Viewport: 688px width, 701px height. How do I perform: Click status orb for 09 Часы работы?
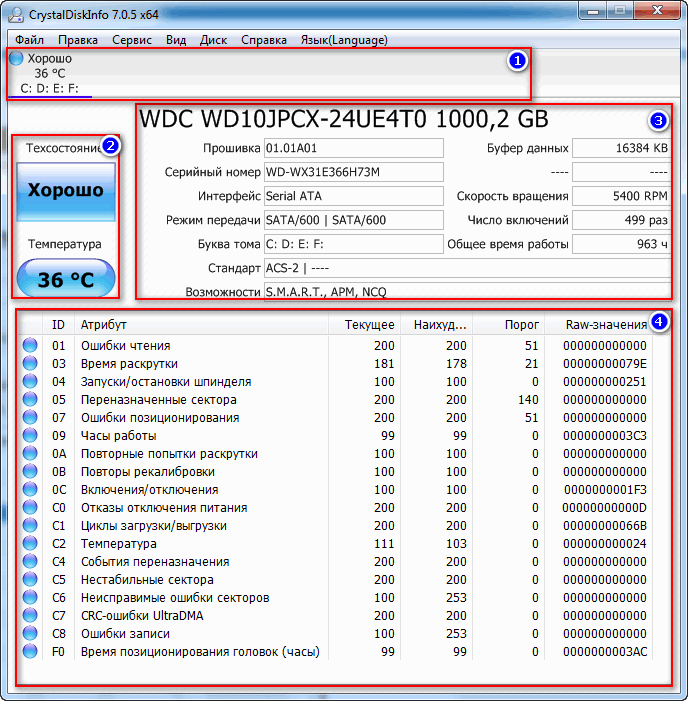30,435
